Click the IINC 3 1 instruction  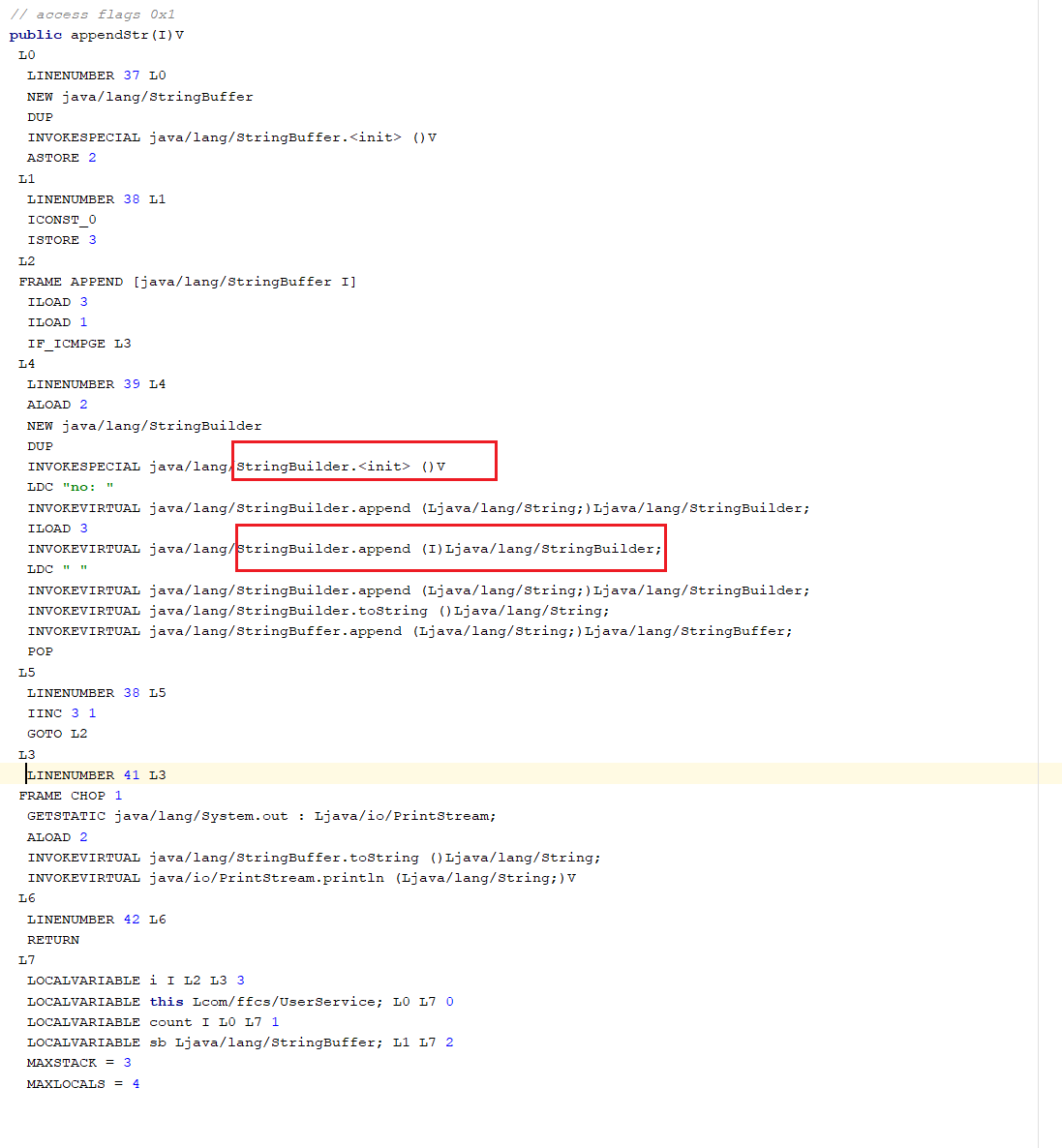tap(61, 713)
